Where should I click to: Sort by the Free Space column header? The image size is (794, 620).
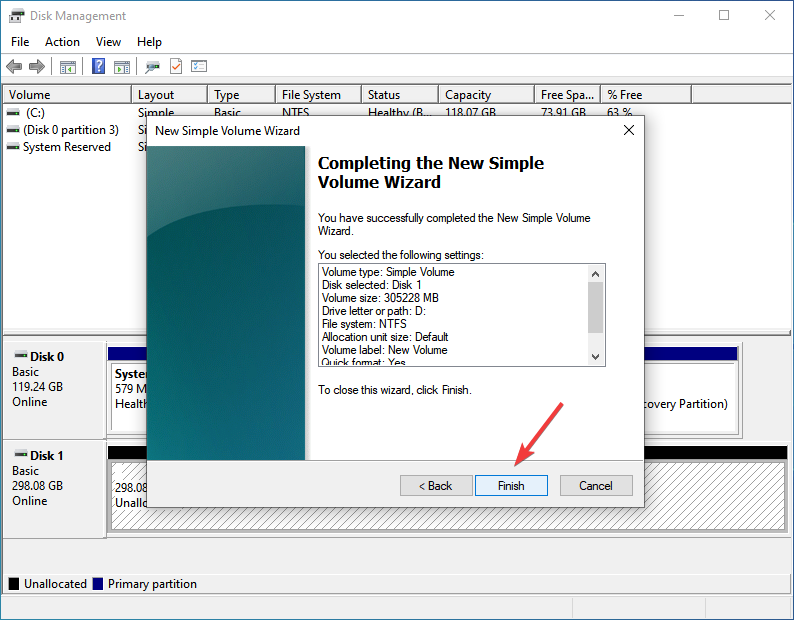pos(568,95)
